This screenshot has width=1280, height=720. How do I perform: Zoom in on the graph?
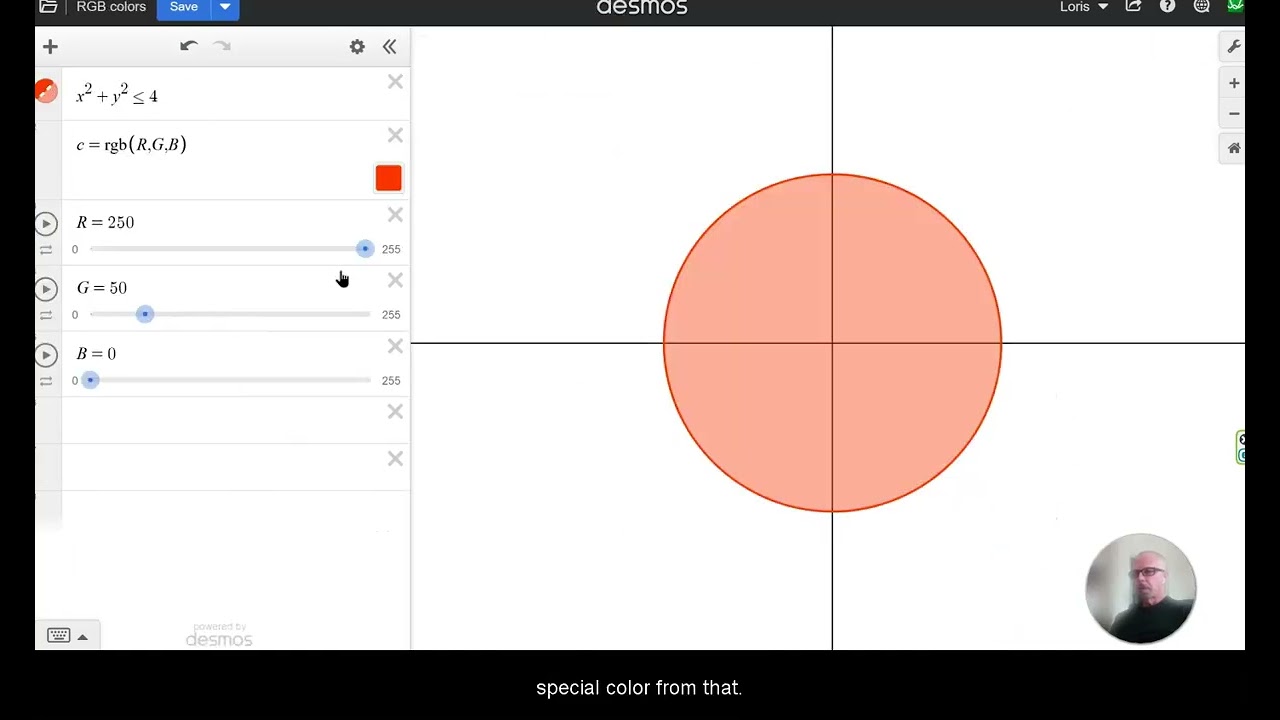(x=1234, y=84)
